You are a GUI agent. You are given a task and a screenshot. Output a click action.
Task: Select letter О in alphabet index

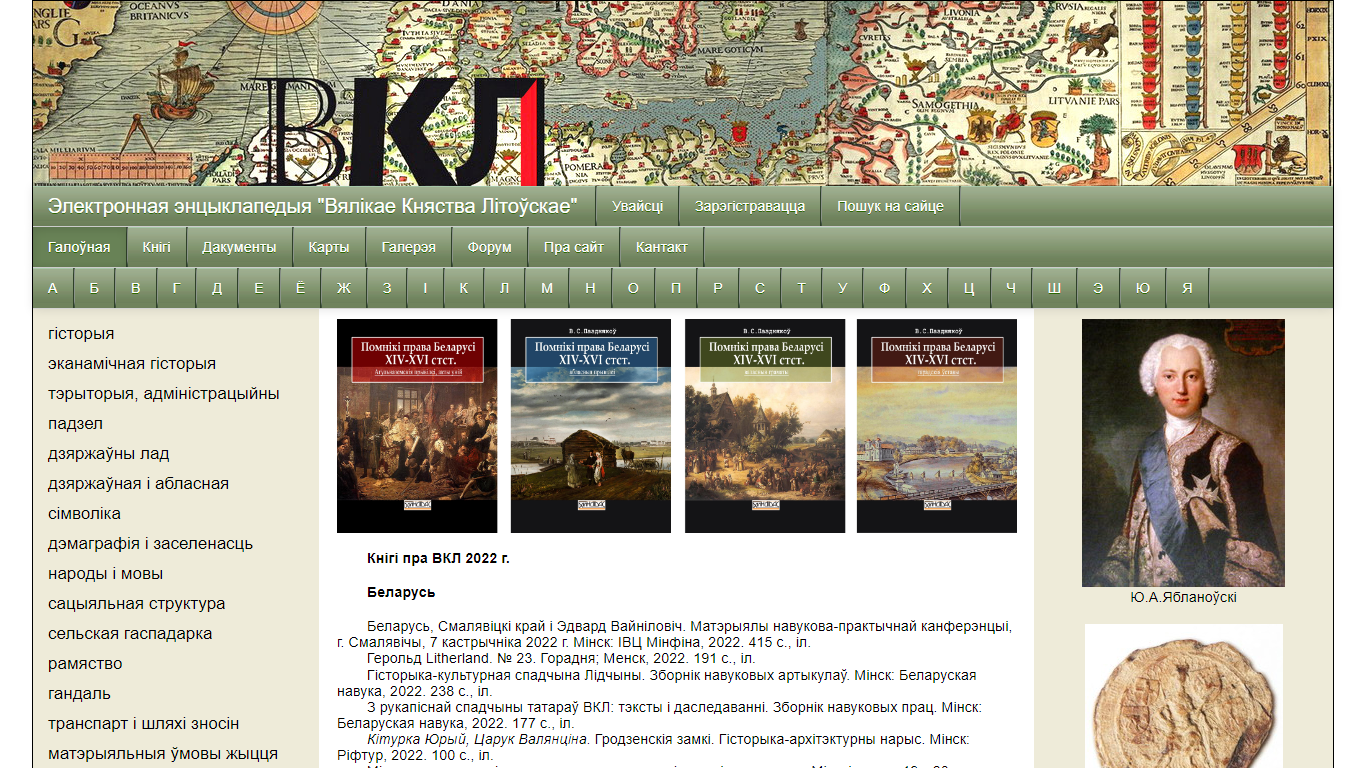[633, 288]
